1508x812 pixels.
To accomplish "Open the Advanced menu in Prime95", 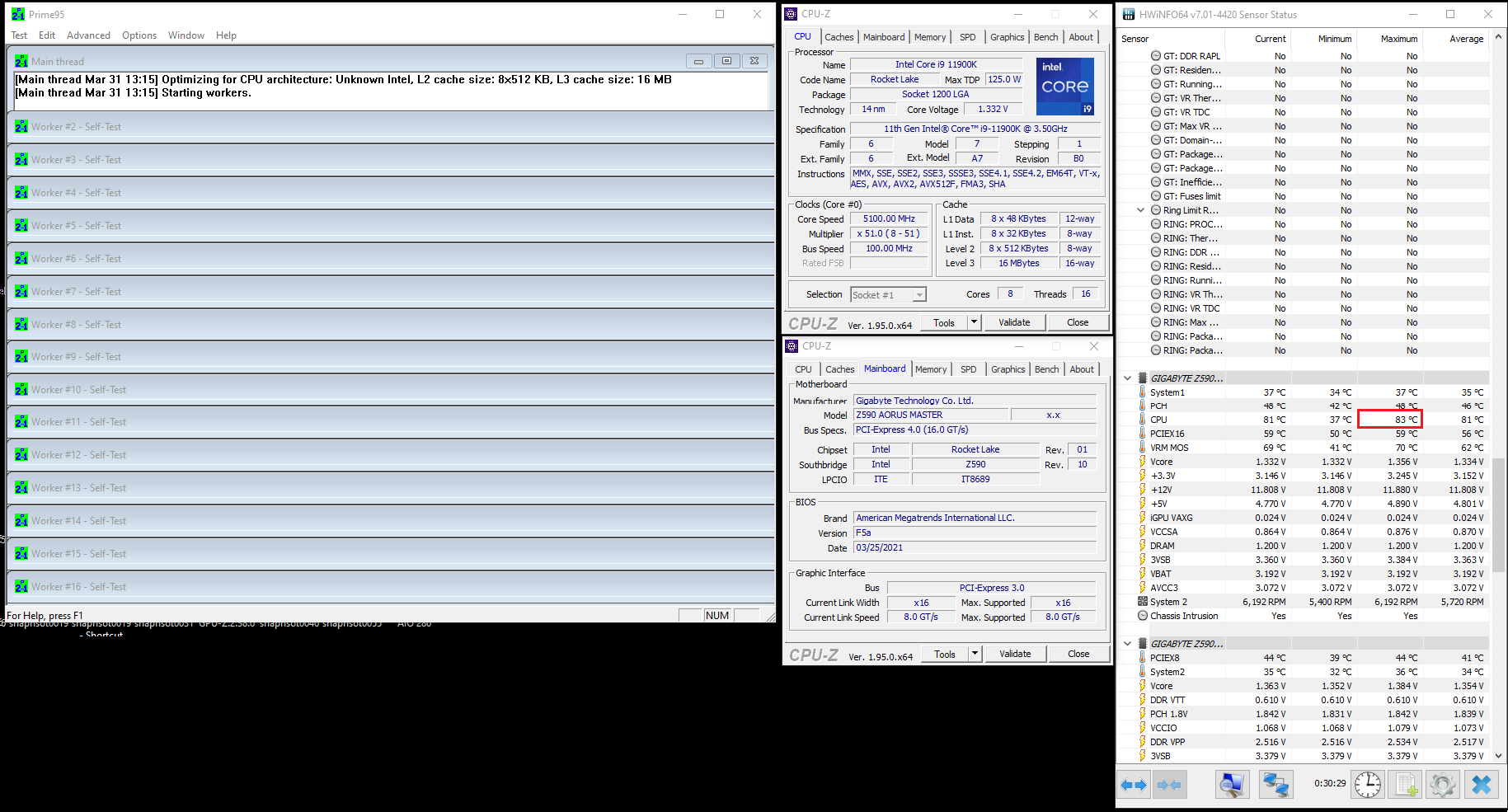I will pos(88,35).
